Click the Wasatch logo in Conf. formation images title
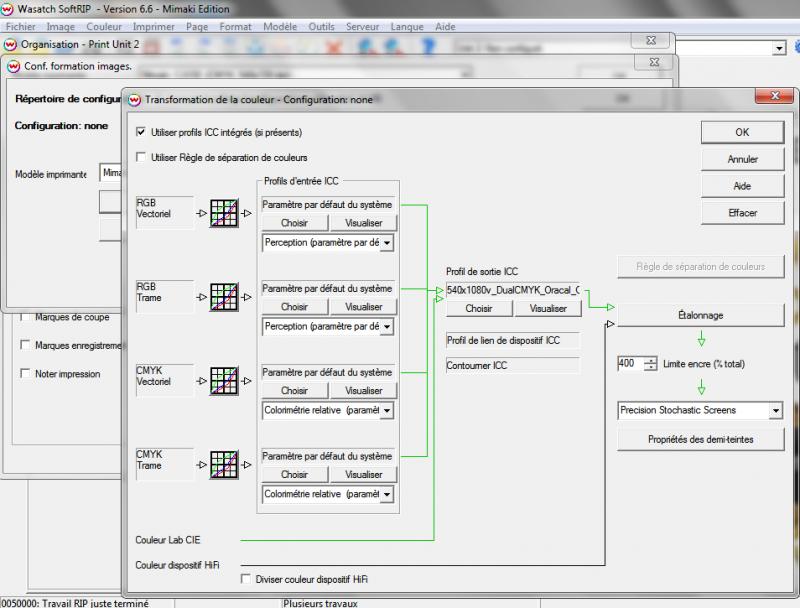 (13, 67)
